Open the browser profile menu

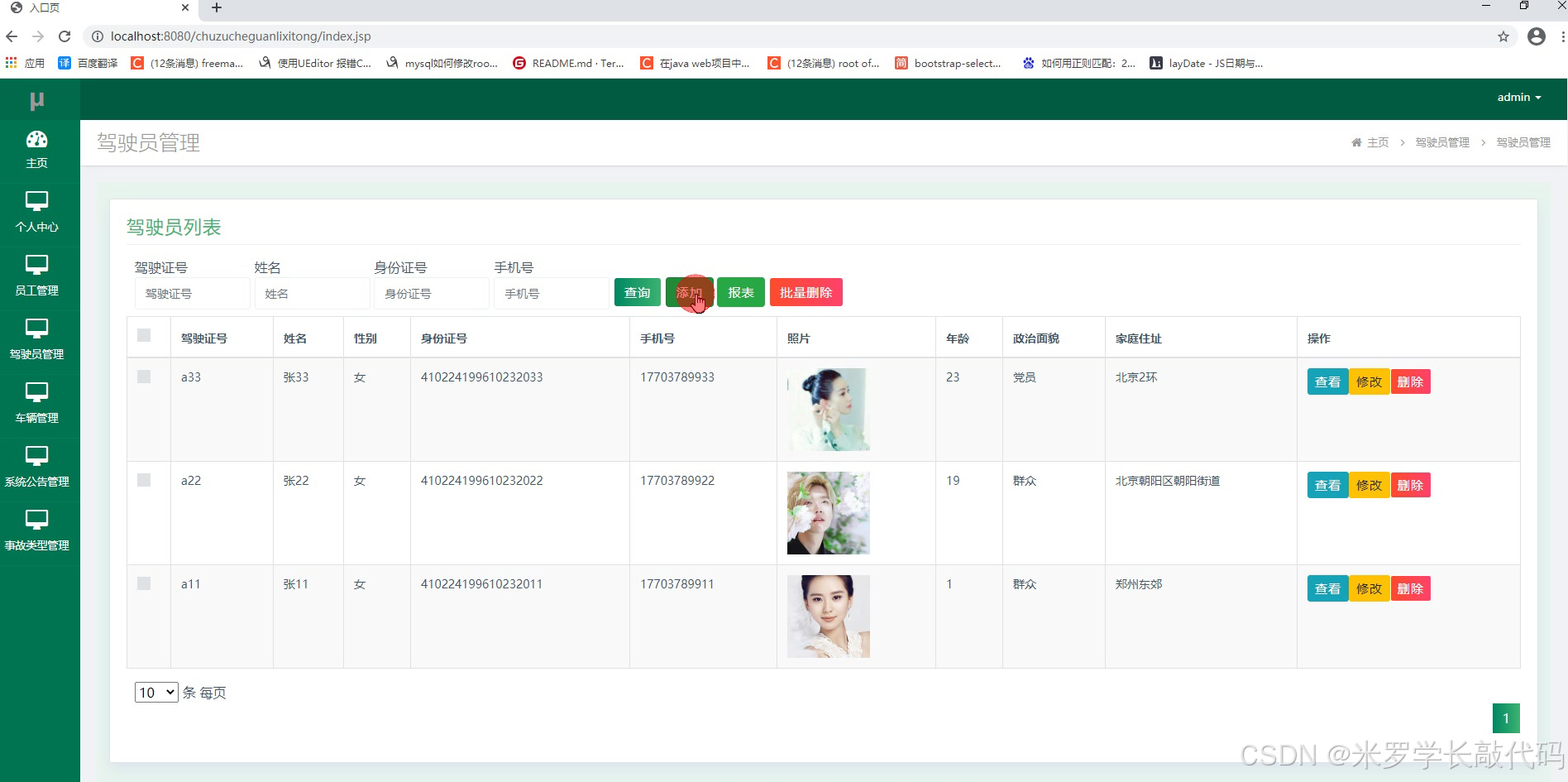pyautogui.click(x=1537, y=36)
